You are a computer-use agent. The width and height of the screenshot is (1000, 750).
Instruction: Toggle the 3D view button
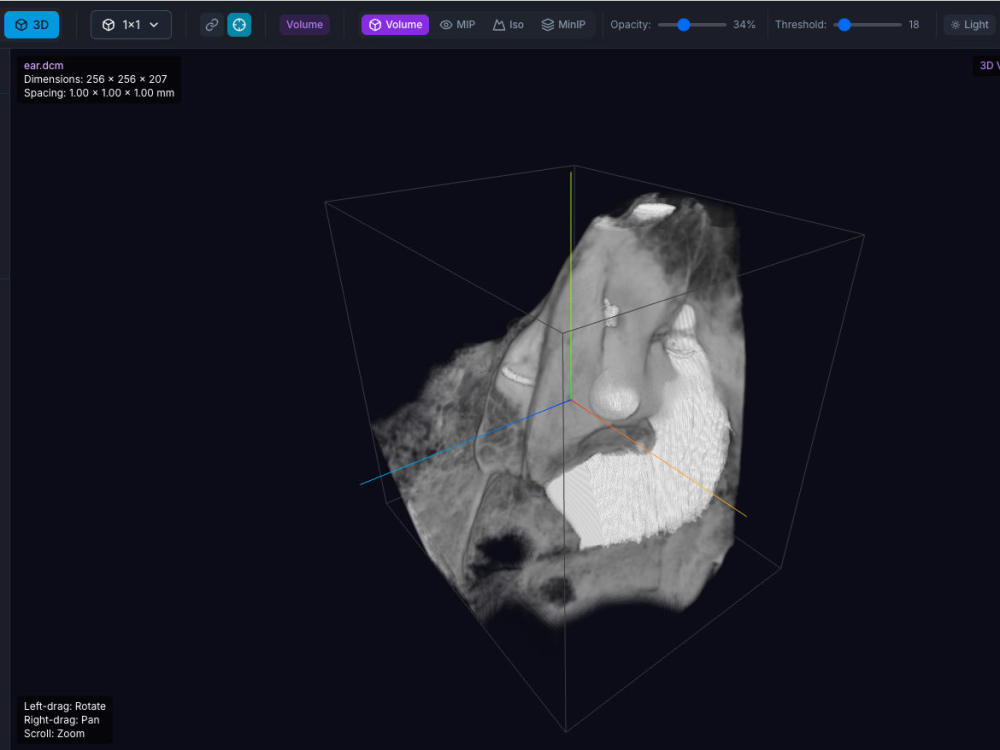pos(31,25)
